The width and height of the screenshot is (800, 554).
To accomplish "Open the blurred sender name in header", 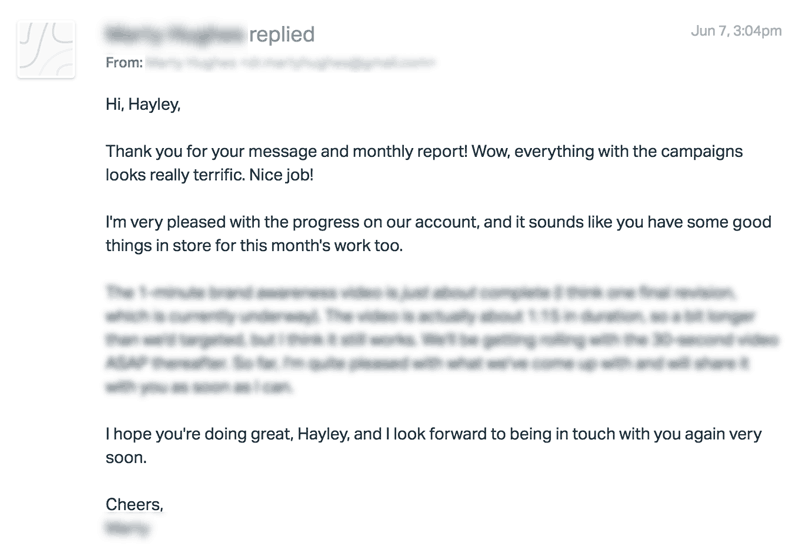I will (x=174, y=34).
